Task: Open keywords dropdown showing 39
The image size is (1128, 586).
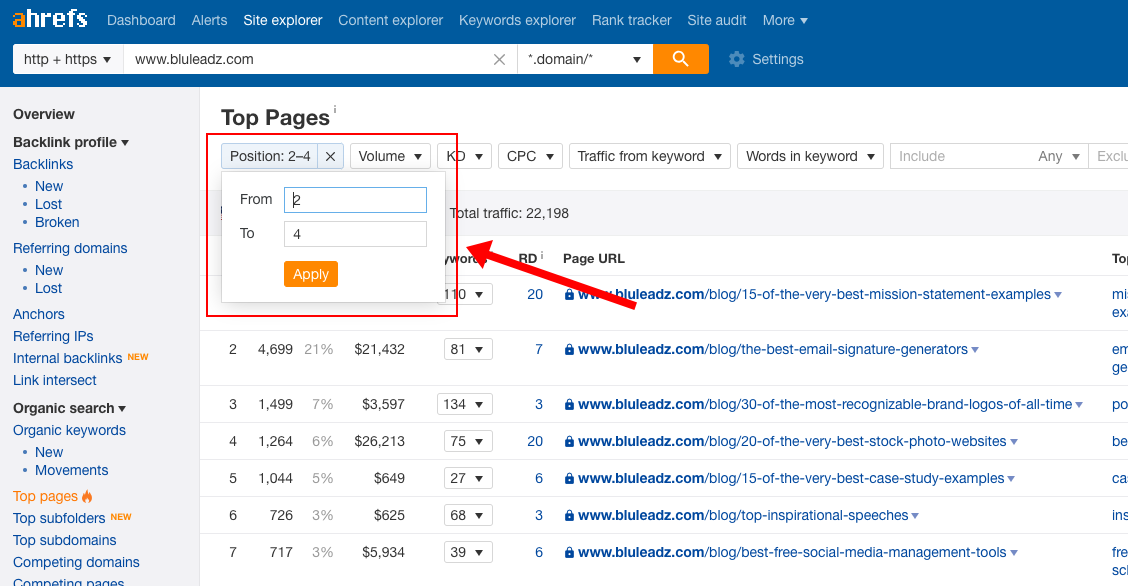Action: tap(468, 552)
